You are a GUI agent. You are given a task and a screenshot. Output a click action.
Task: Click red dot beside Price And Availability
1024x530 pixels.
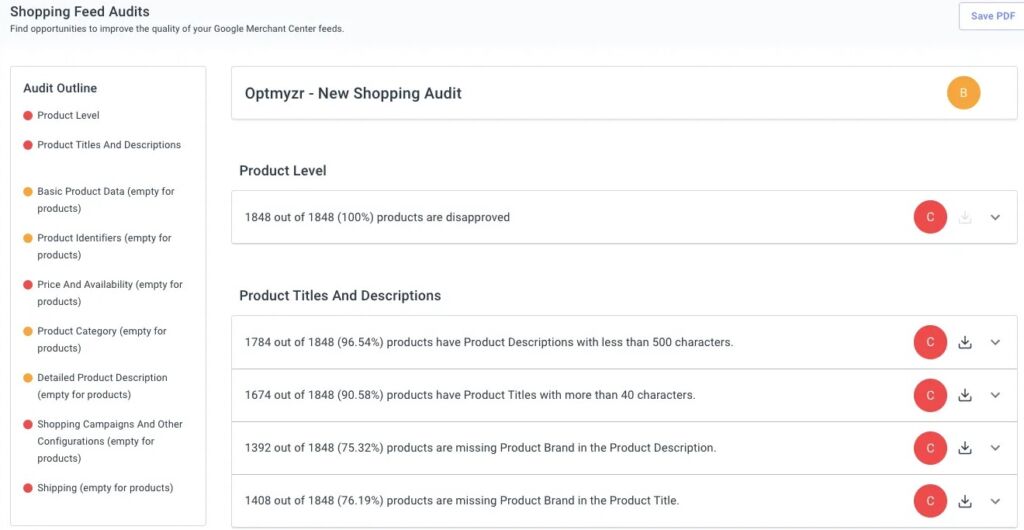tap(27, 285)
